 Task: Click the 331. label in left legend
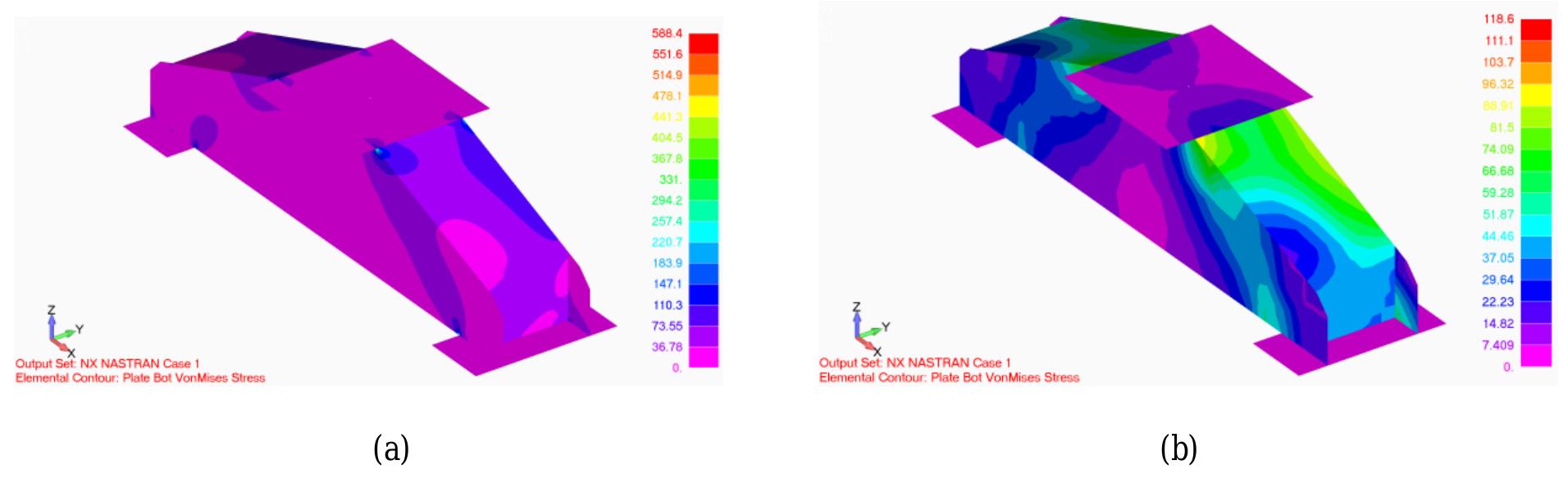click(670, 180)
